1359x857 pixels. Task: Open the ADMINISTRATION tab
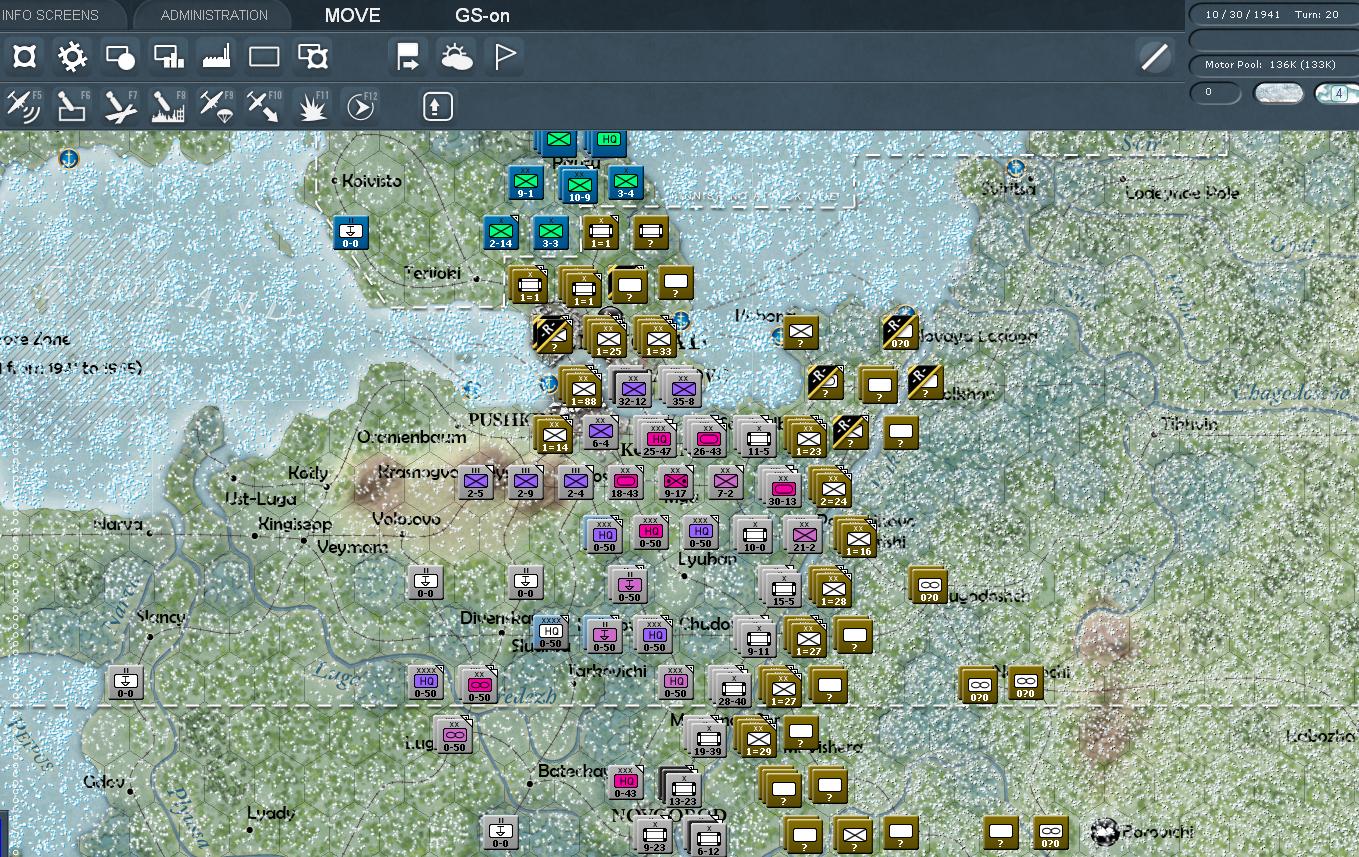pos(214,15)
